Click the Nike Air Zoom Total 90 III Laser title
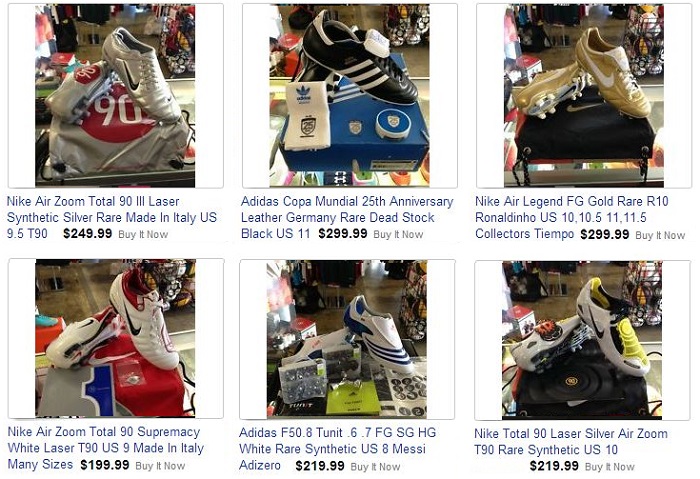The image size is (700, 479). click(112, 217)
